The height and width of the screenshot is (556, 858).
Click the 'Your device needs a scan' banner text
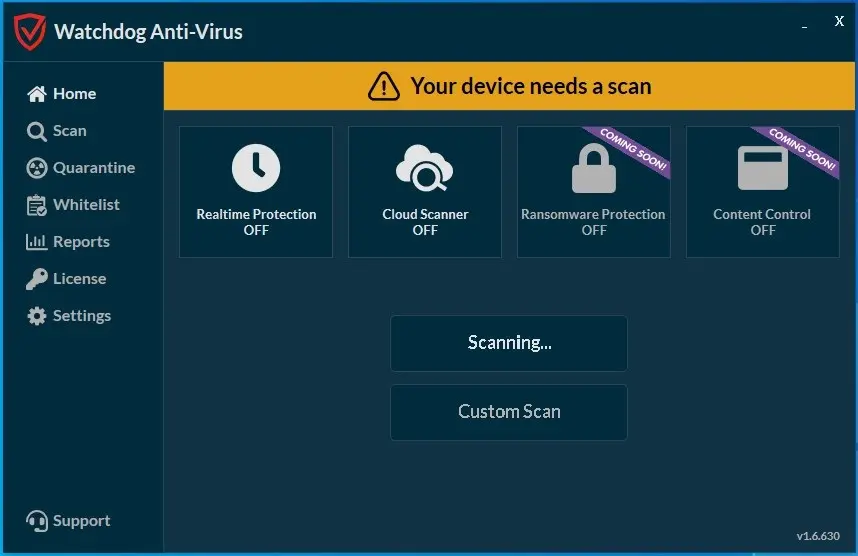click(x=531, y=86)
